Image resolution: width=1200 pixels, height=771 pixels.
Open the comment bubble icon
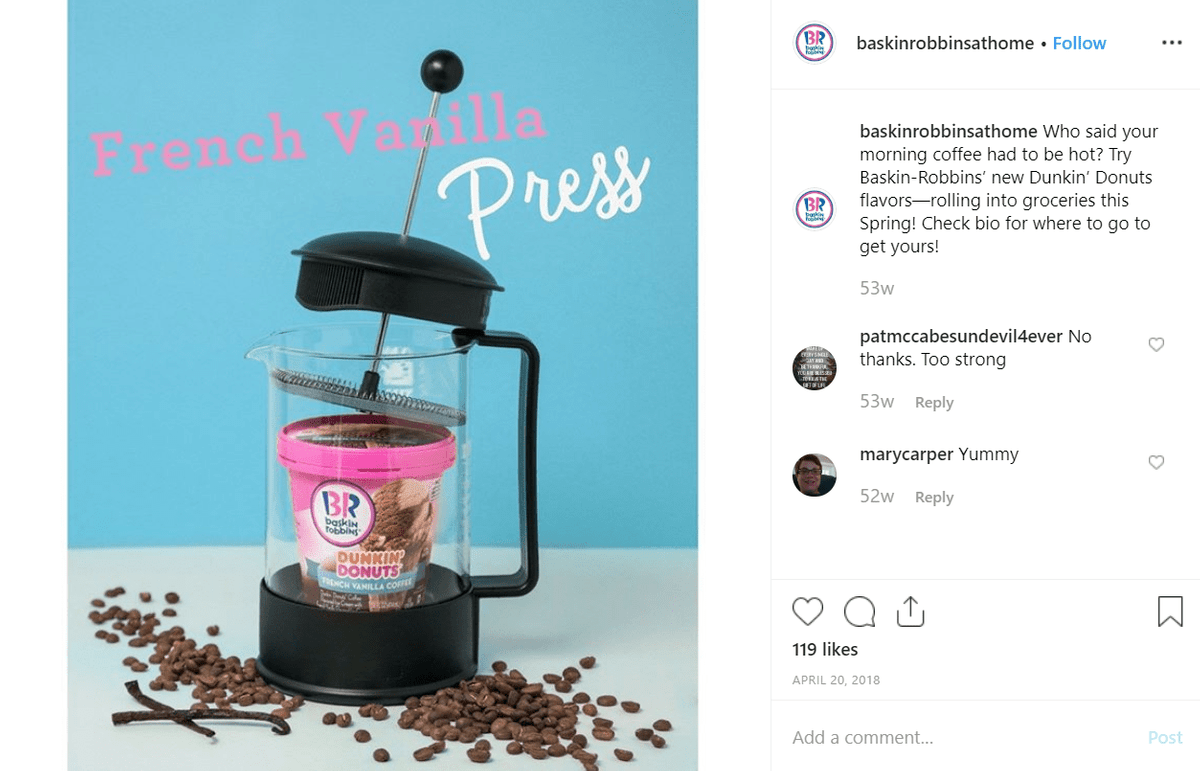coord(859,611)
